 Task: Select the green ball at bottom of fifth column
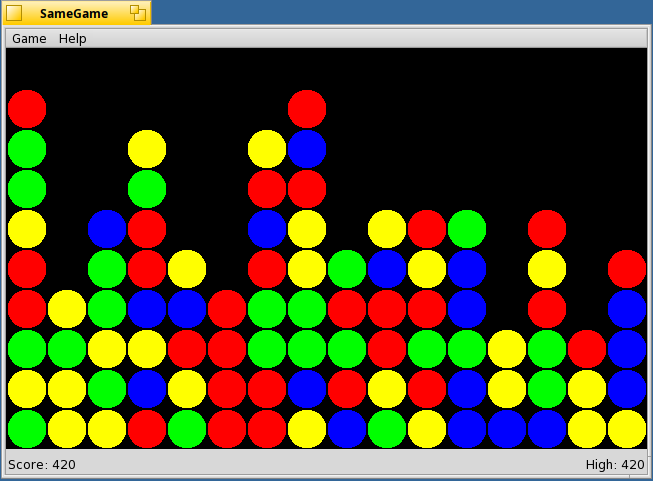[x=187, y=429]
